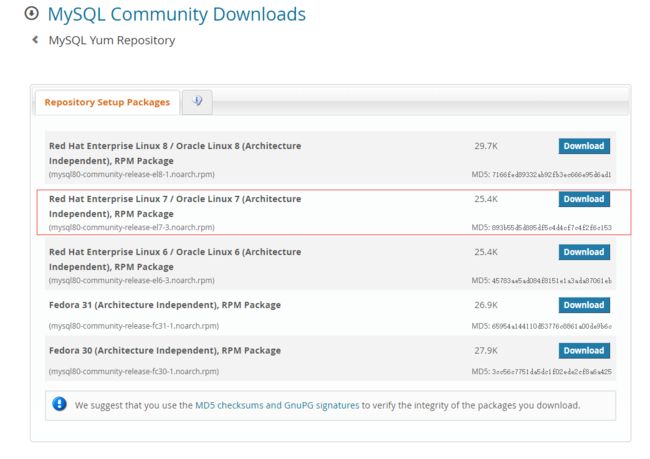Image resolution: width=650 pixels, height=459 pixels.
Task: Select filename mysql80-community-release-fc30-1.noarch.rpm
Action: click(x=134, y=372)
